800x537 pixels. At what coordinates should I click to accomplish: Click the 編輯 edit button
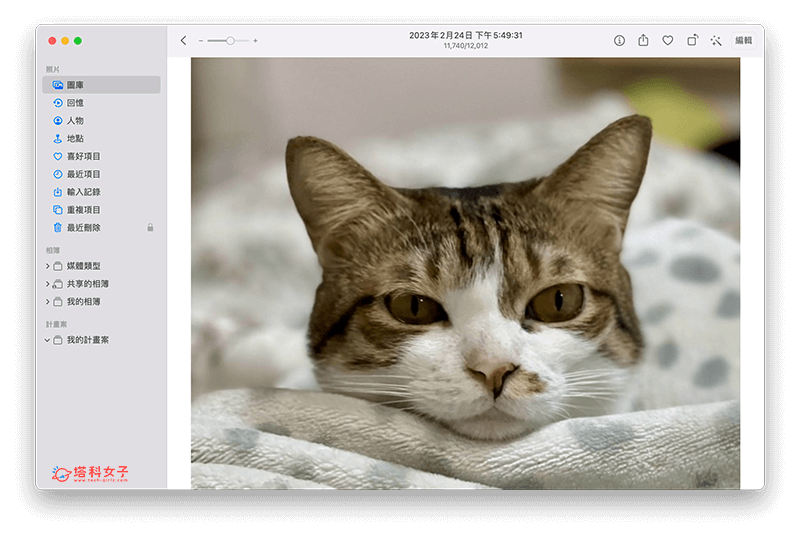743,40
